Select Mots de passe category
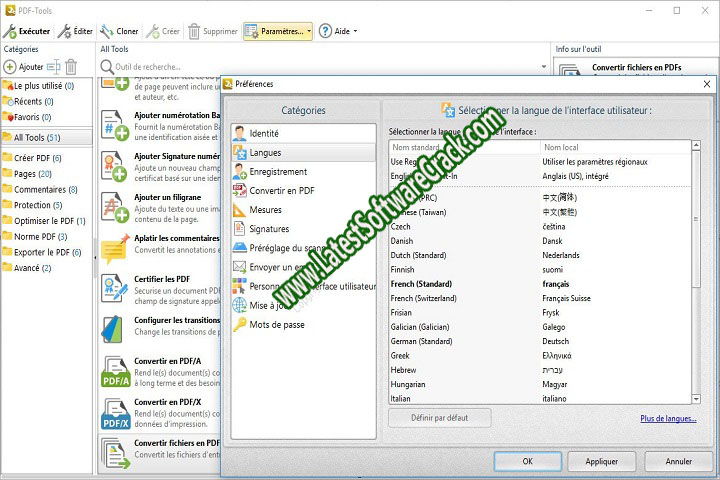Viewport: 720px width, 480px height. (x=303, y=325)
